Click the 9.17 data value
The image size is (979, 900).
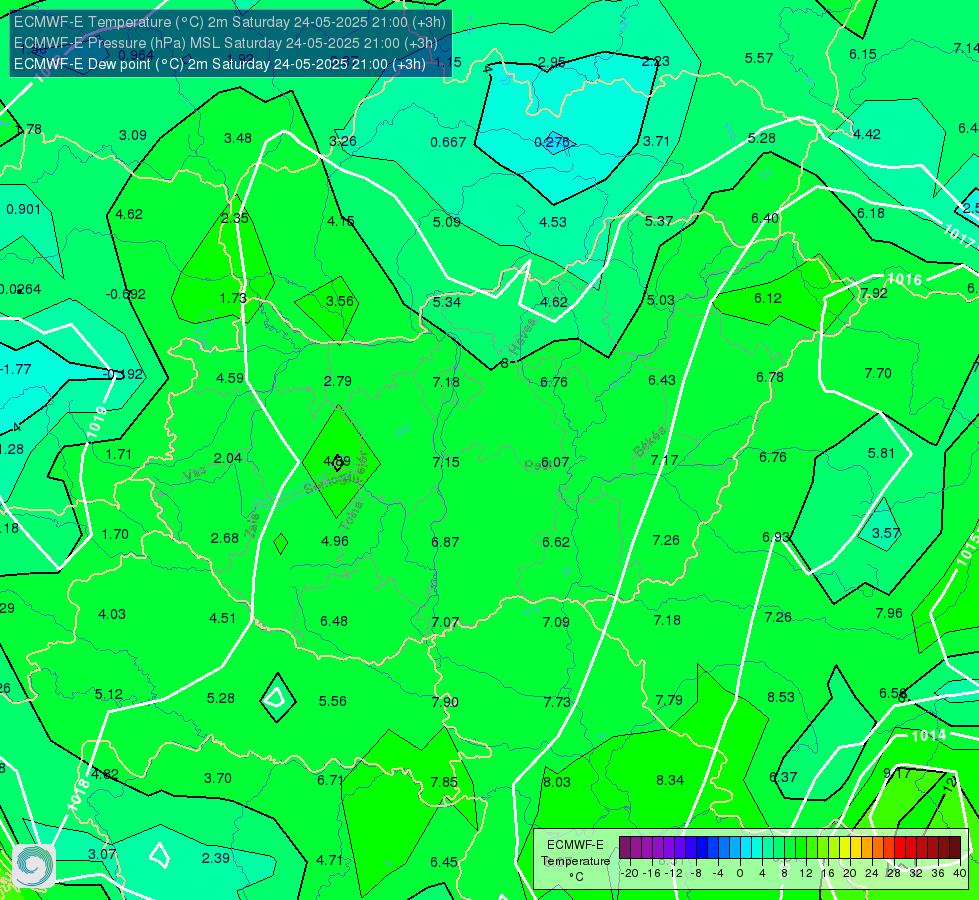pos(897,774)
